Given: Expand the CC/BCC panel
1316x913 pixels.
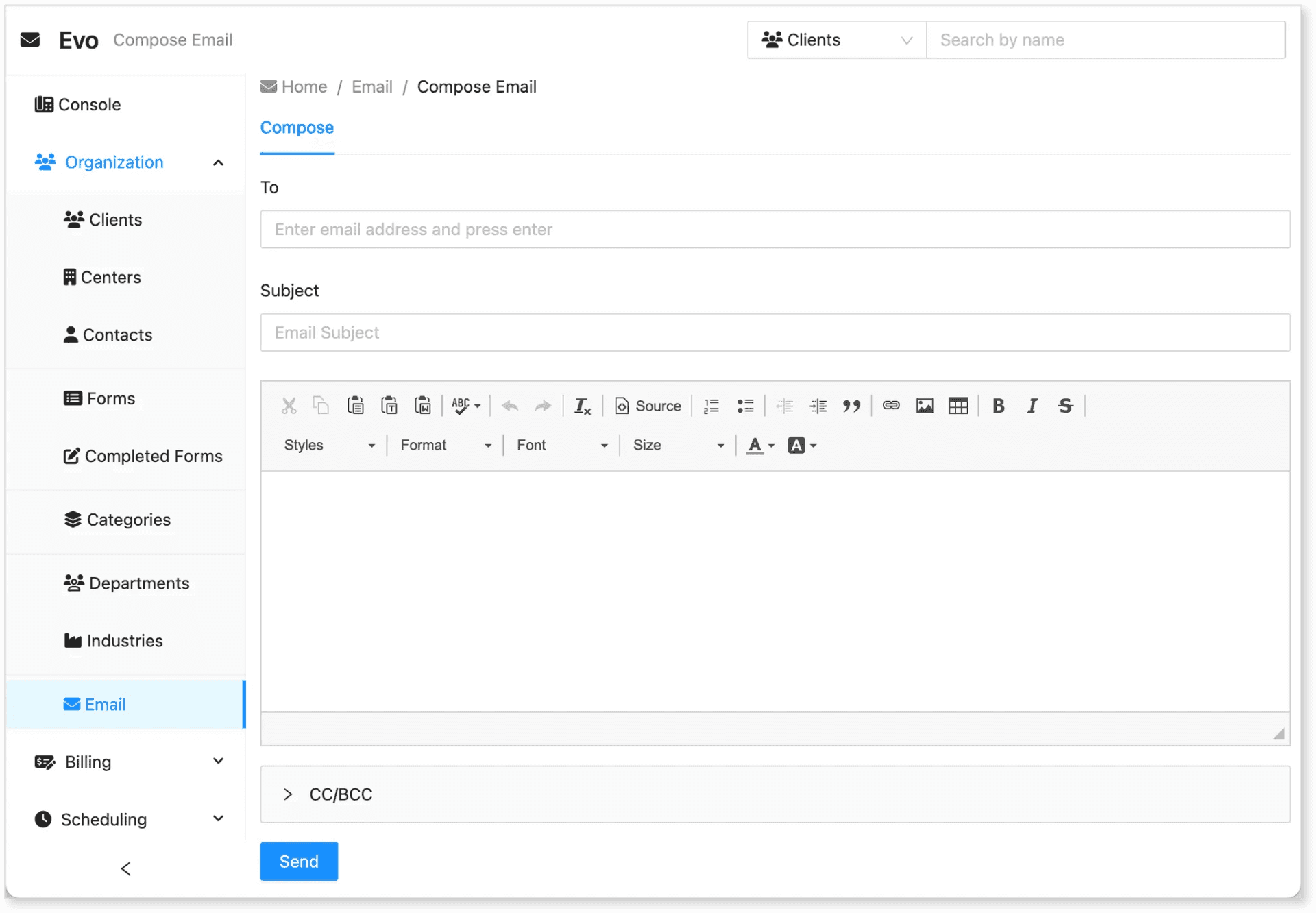Looking at the screenshot, I should point(775,794).
